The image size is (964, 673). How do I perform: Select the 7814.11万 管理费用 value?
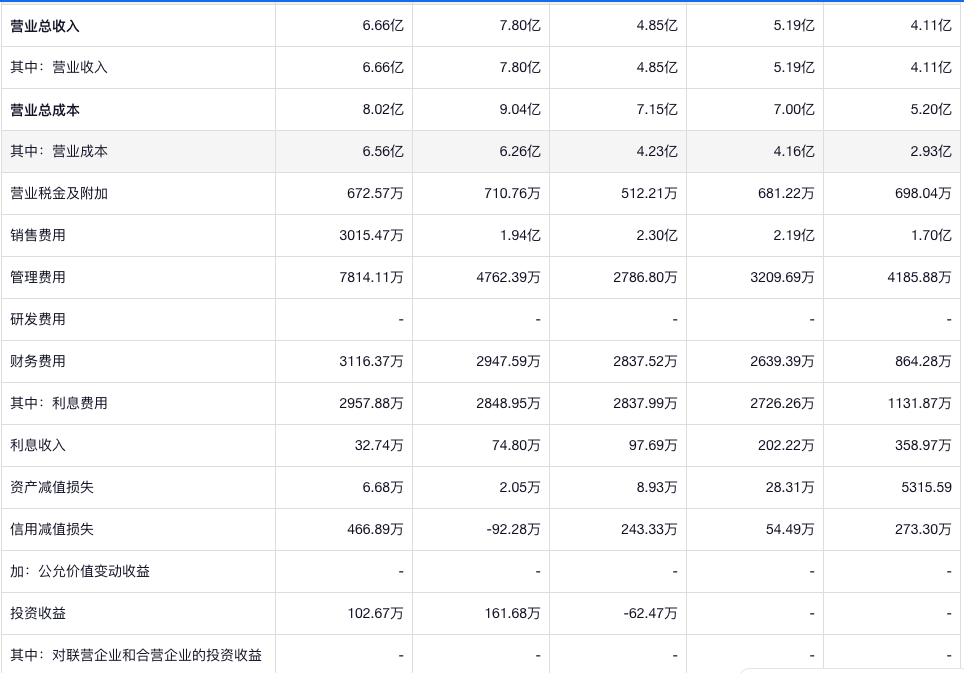point(371,278)
